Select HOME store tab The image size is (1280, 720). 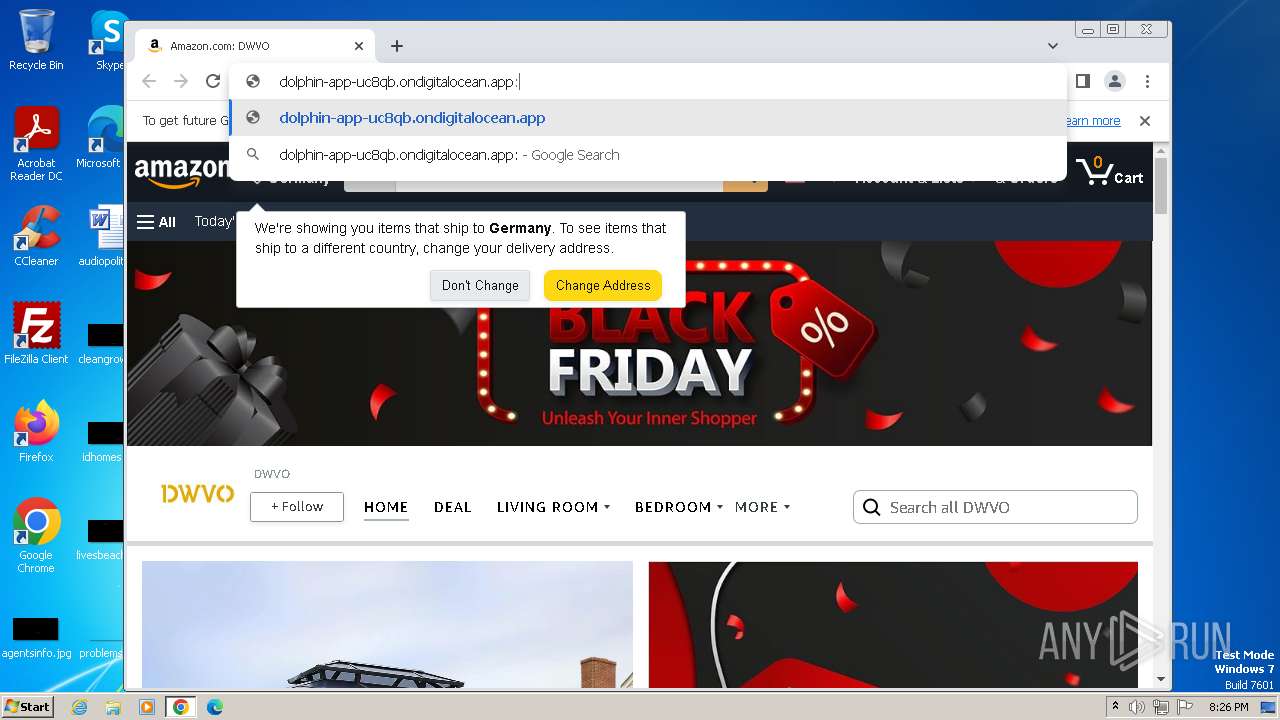[386, 507]
